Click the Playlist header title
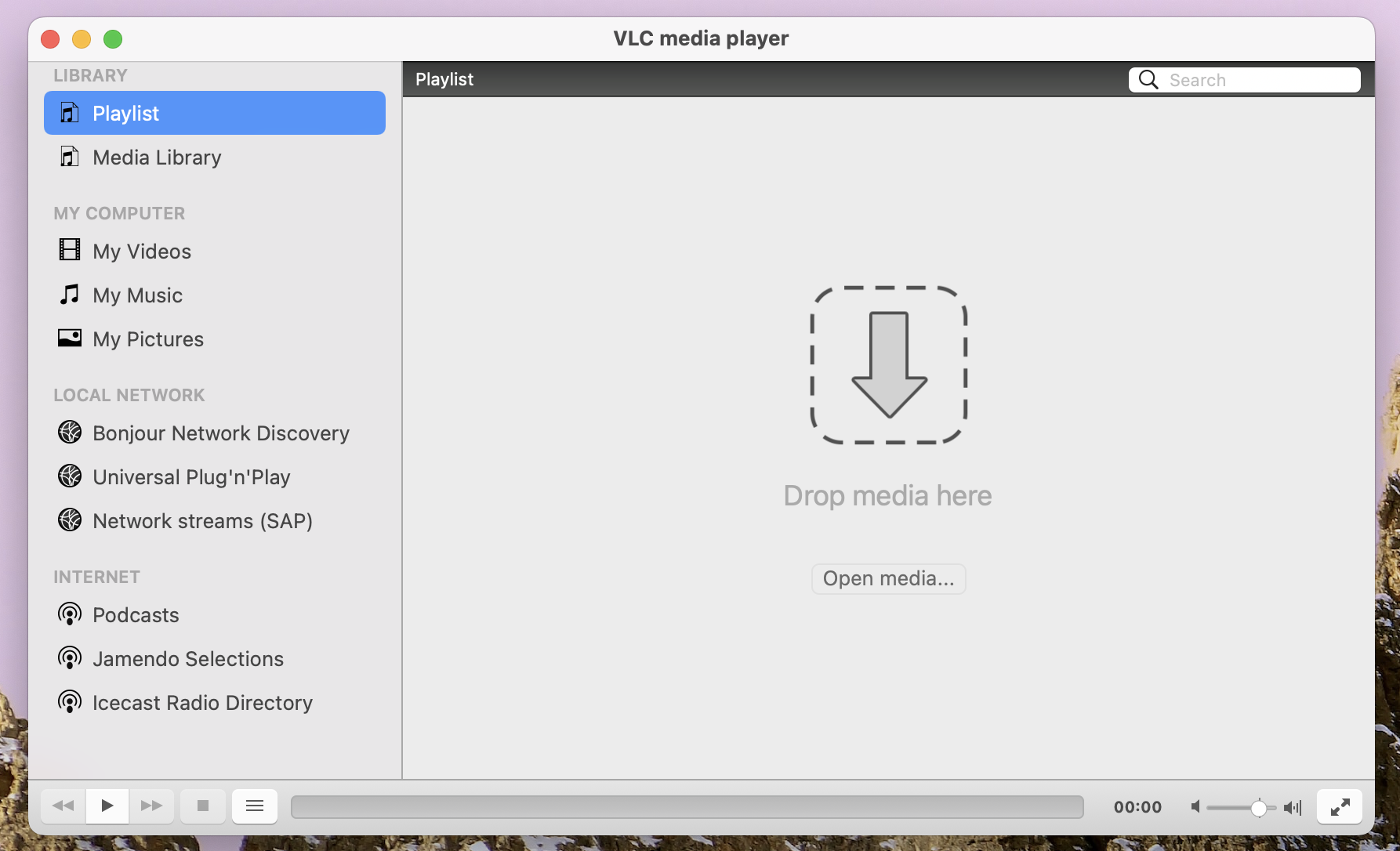The width and height of the screenshot is (1400, 851). tap(444, 80)
